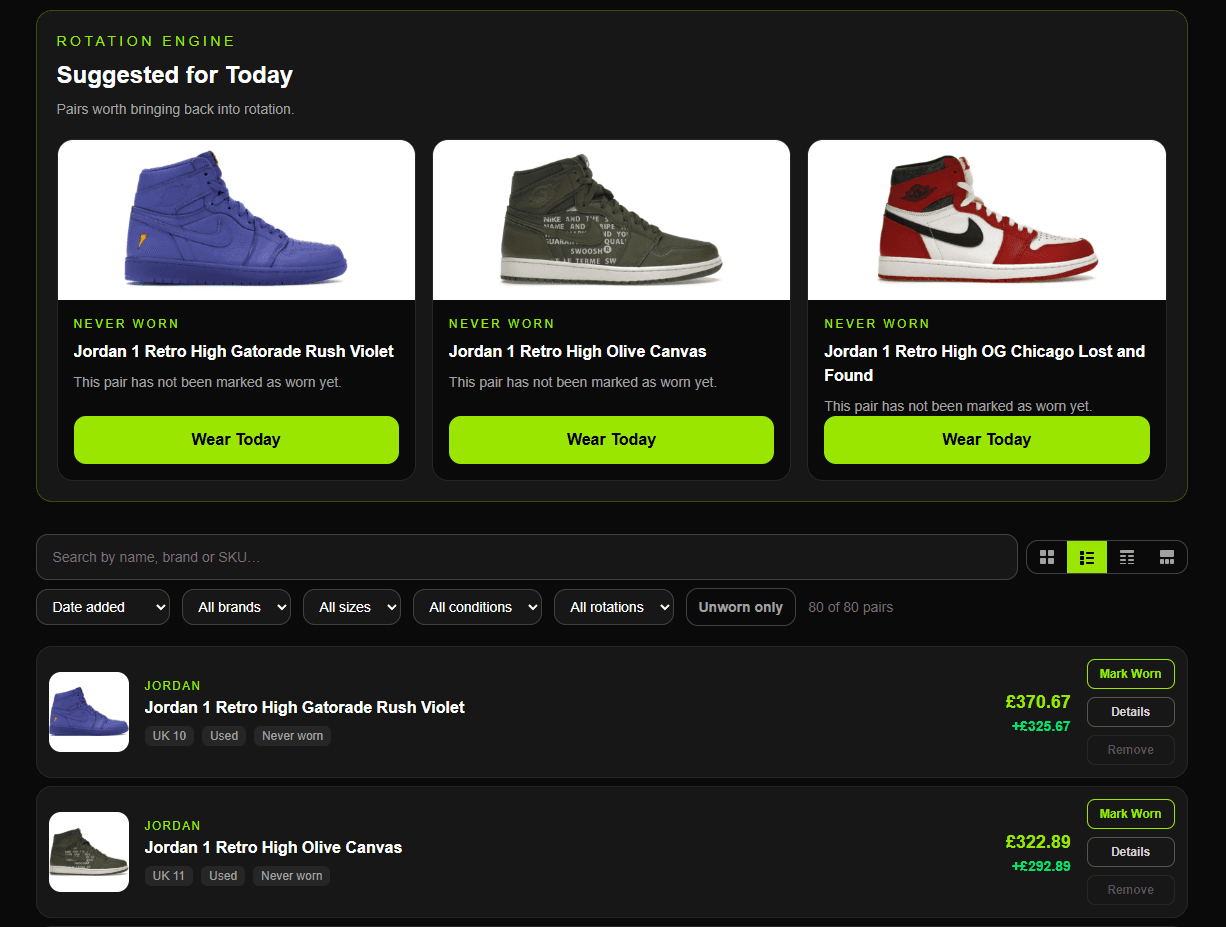
Task: Click list row name Jordan 1 Retro High Gatorade Rush Violet
Action: click(305, 707)
